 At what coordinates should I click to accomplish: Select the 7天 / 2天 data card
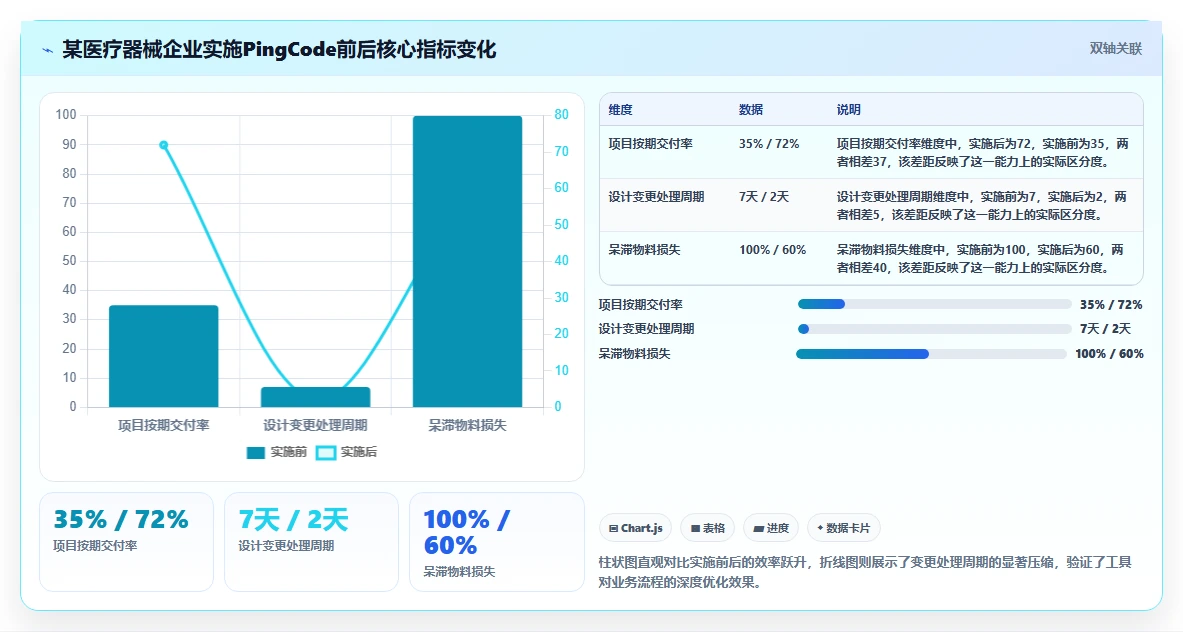point(311,541)
